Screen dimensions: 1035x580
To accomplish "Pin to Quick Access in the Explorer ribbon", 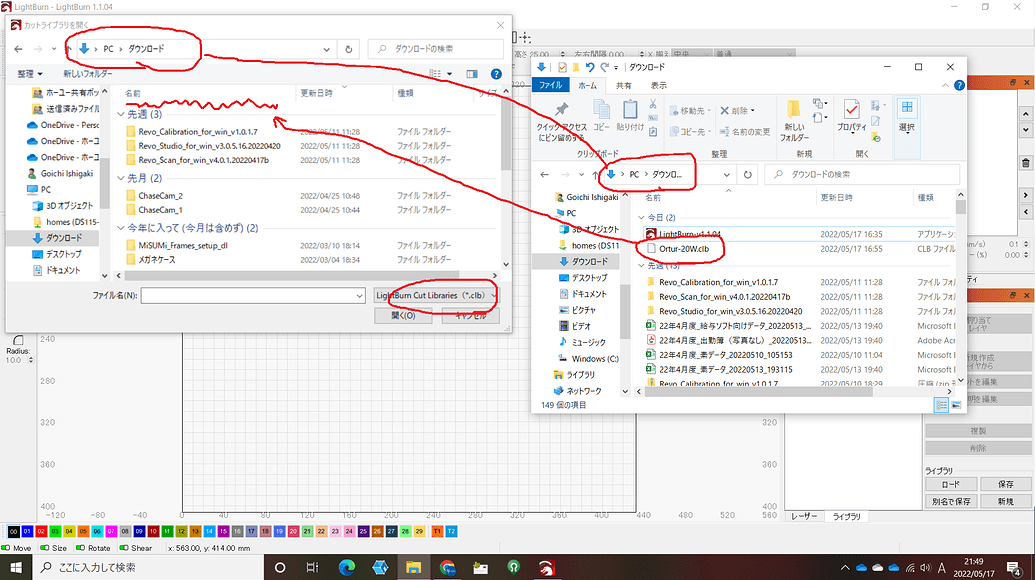I will tap(560, 114).
